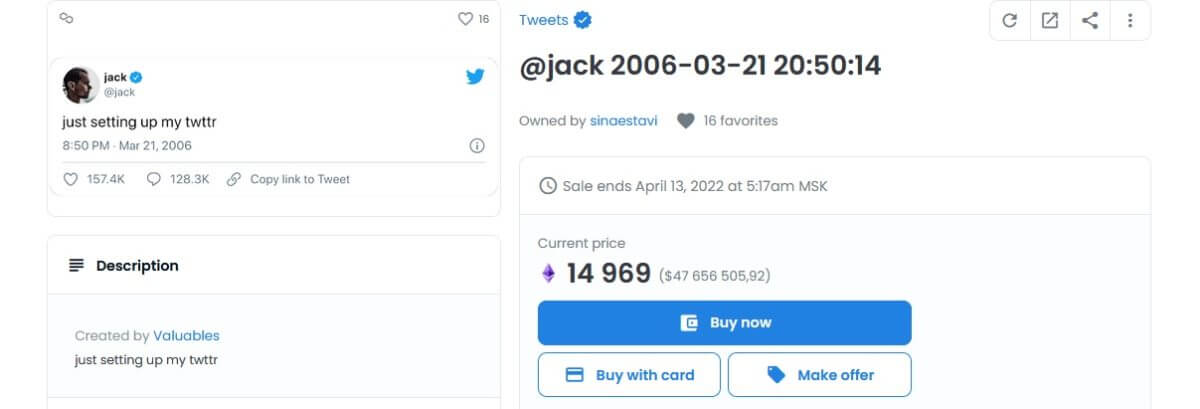The height and width of the screenshot is (409, 1200).
Task: Open the three-dot more options menu
Action: point(1130,20)
